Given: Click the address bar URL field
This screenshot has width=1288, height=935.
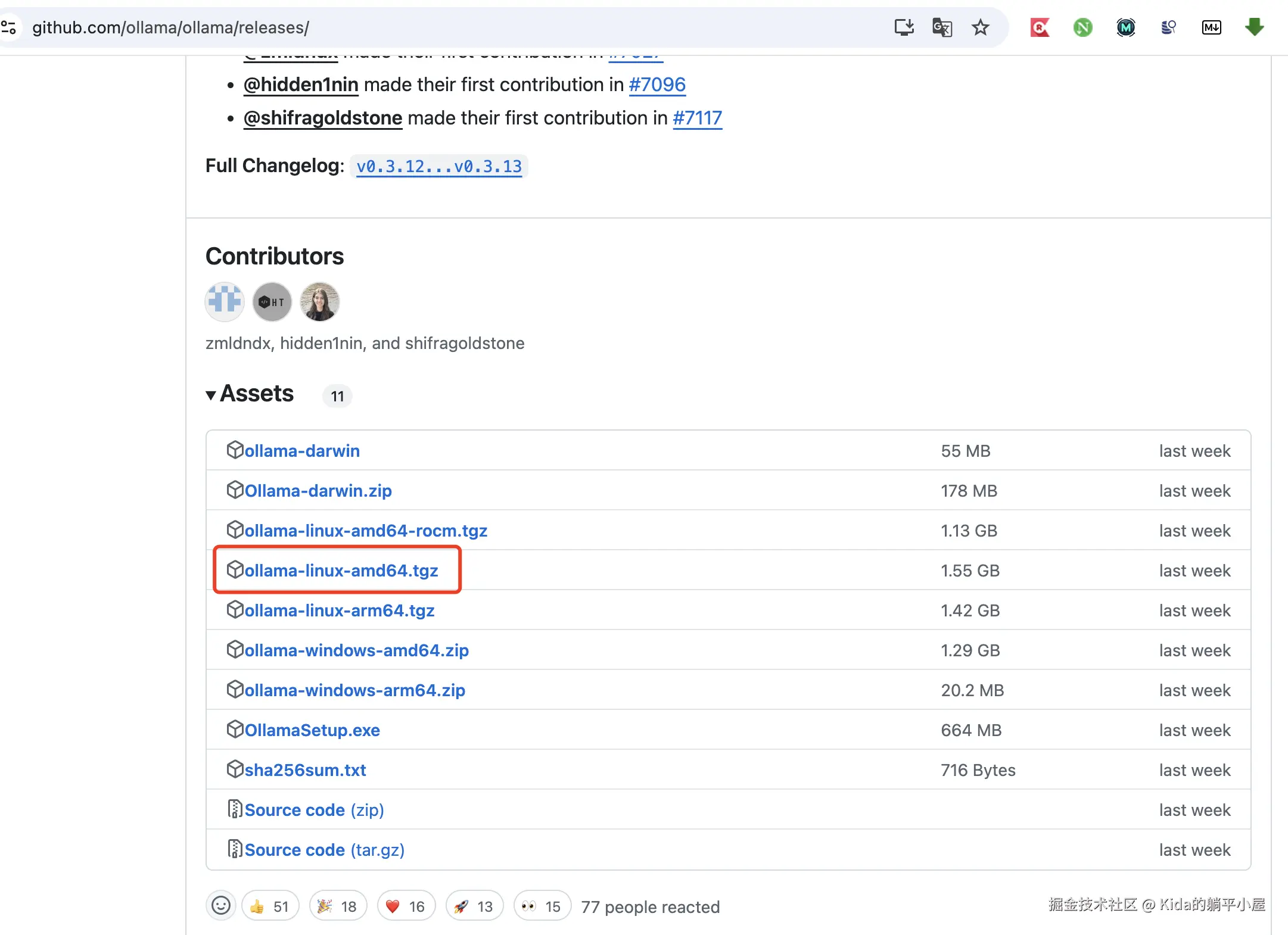Looking at the screenshot, I should click(x=417, y=27).
